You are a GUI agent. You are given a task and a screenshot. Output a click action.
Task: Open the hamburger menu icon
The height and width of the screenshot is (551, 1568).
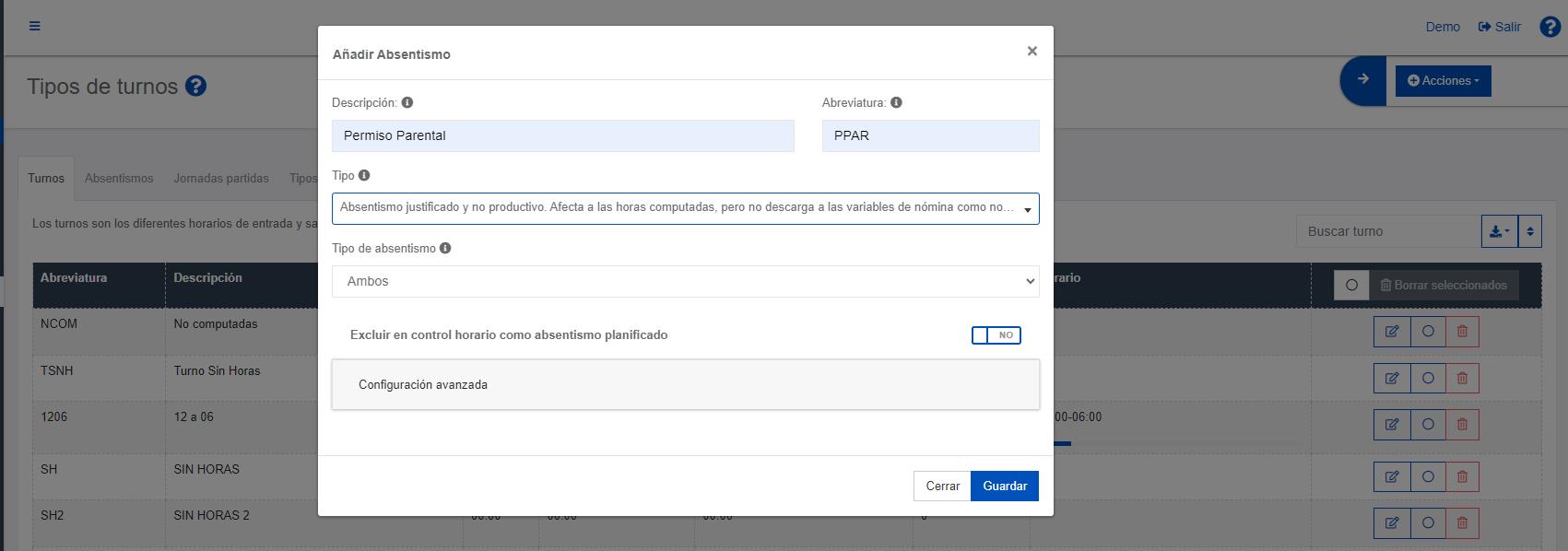tap(35, 26)
